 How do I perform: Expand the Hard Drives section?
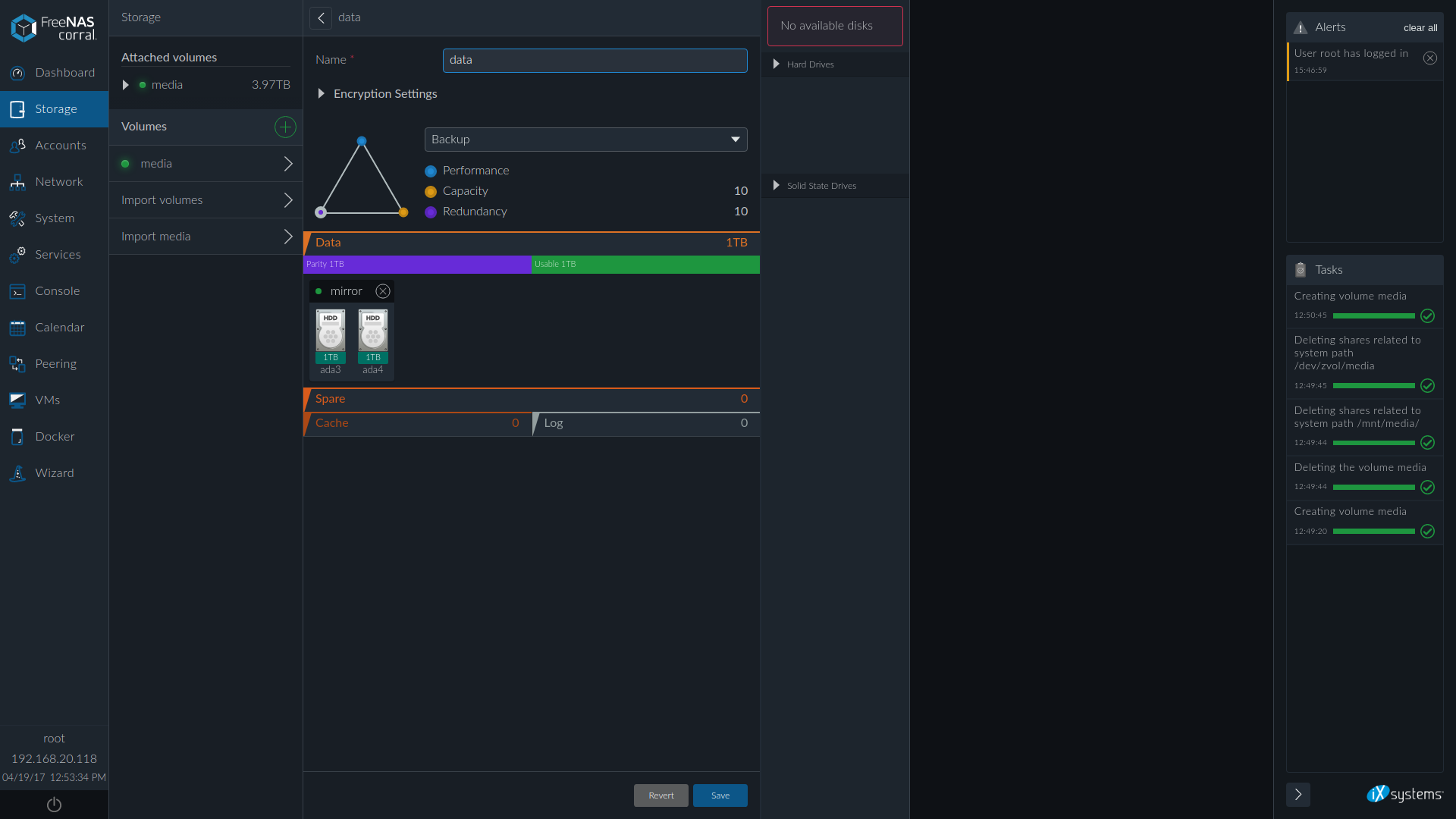777,63
